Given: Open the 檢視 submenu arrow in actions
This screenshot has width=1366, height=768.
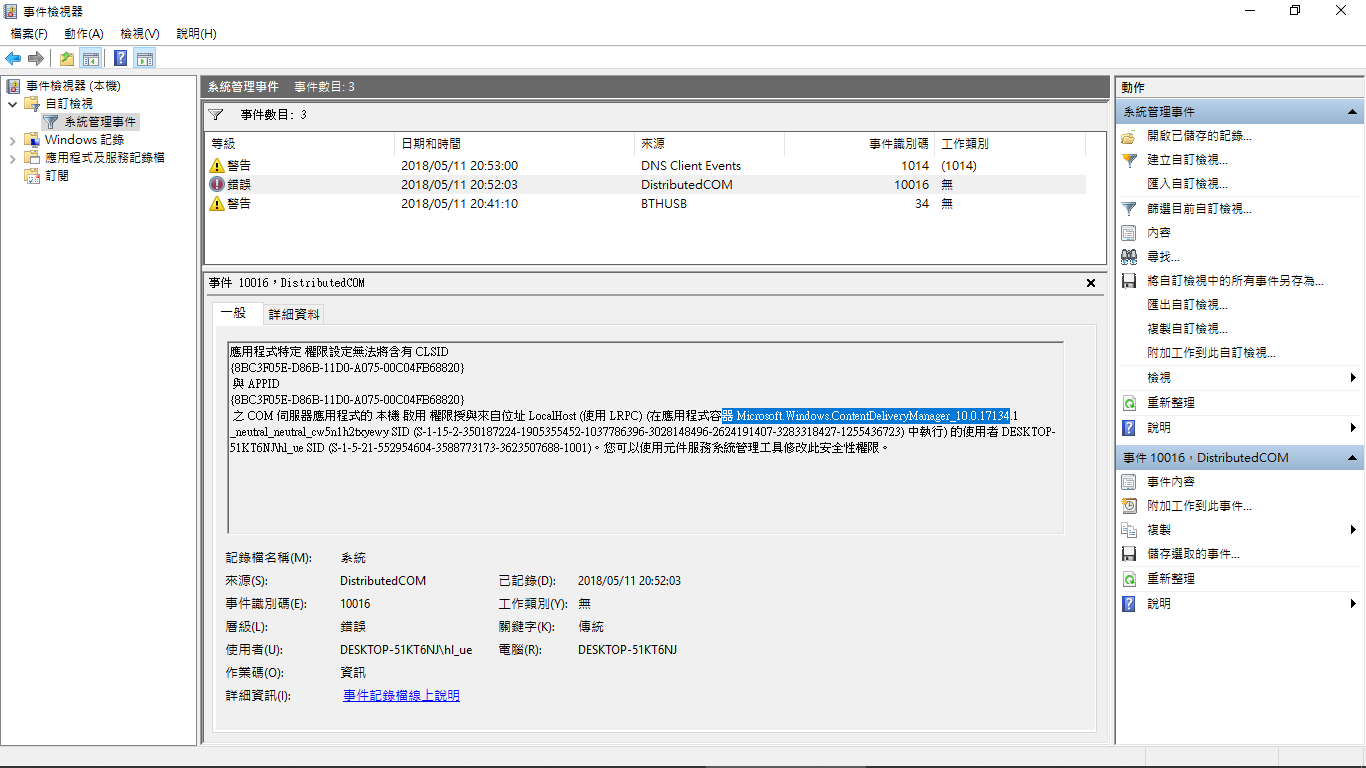Looking at the screenshot, I should pyautogui.click(x=1353, y=378).
